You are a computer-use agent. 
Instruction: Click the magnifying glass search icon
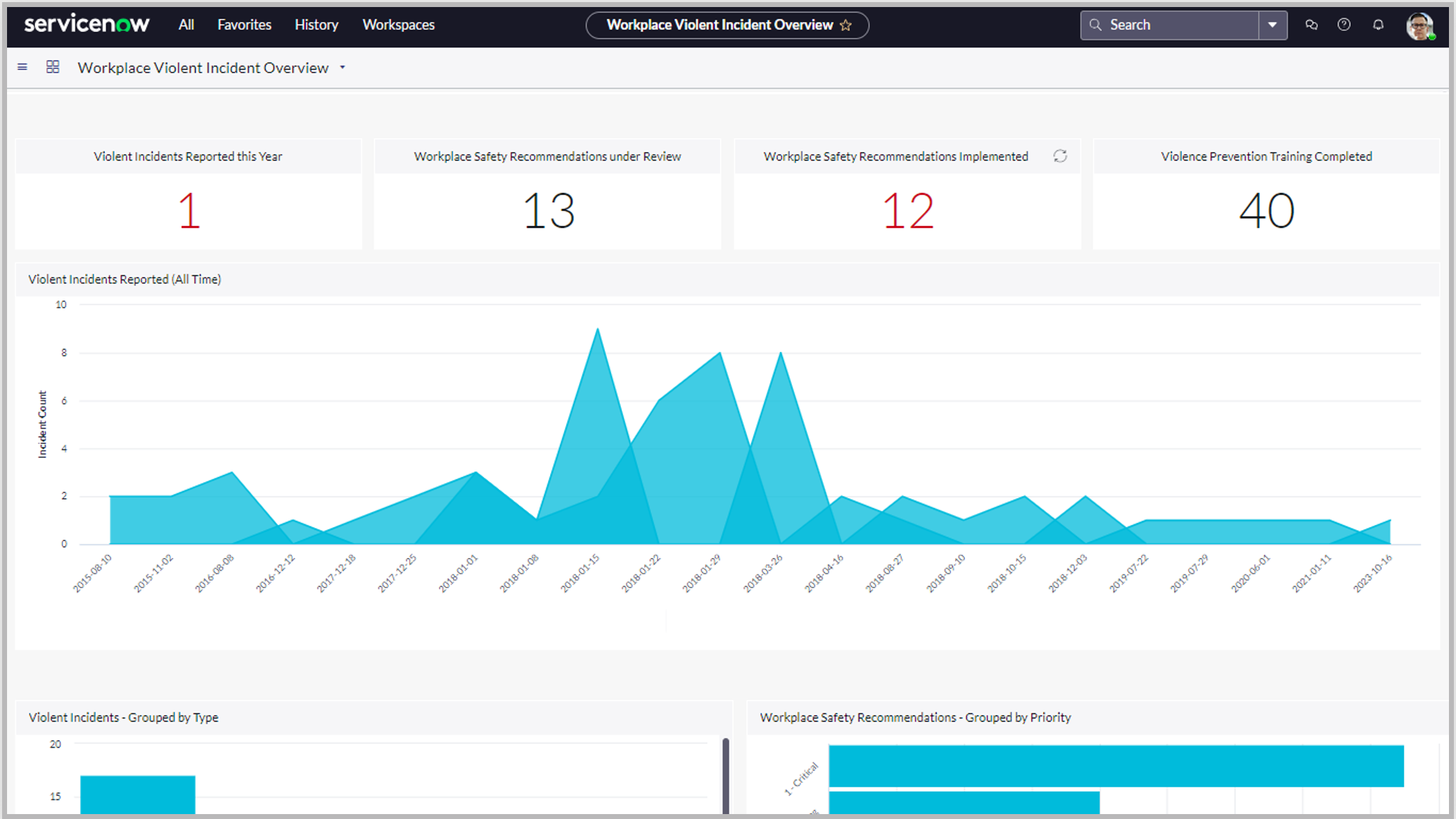coord(1095,25)
